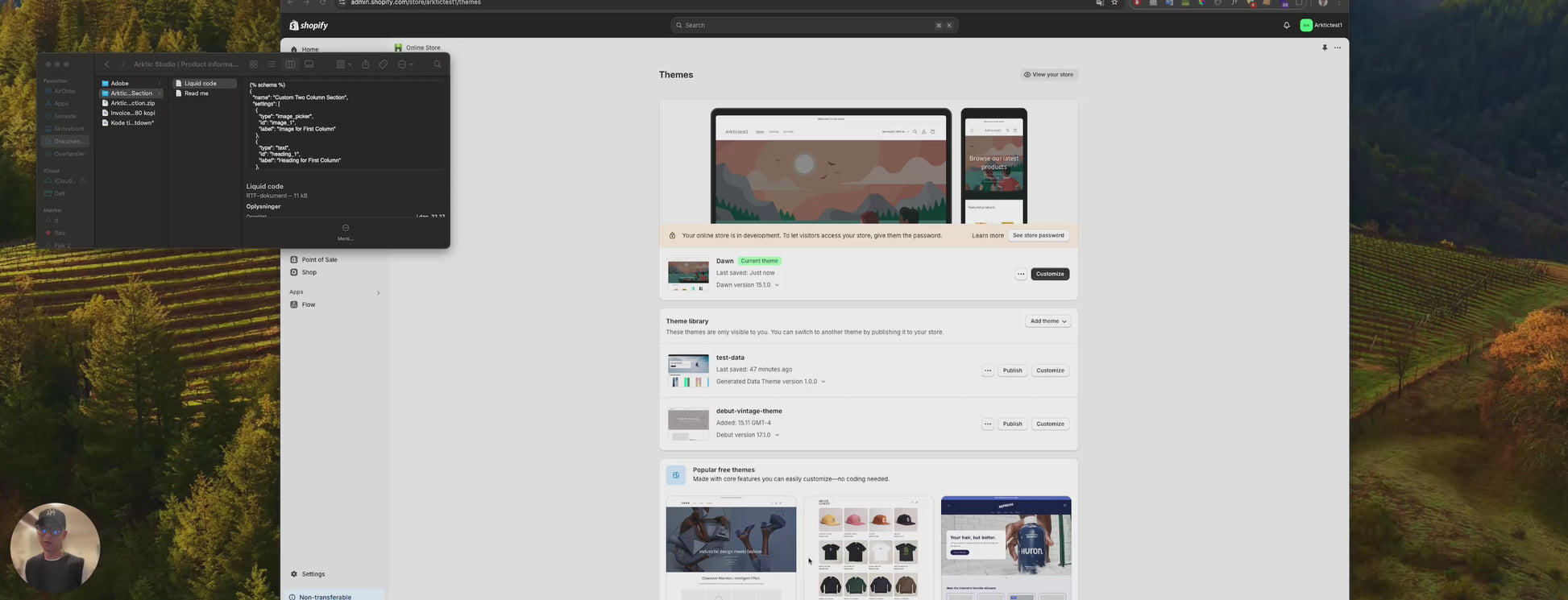Expand the Dawn version 15.1.0 chevron
Viewport: 1568px width, 600px height.
click(777, 285)
